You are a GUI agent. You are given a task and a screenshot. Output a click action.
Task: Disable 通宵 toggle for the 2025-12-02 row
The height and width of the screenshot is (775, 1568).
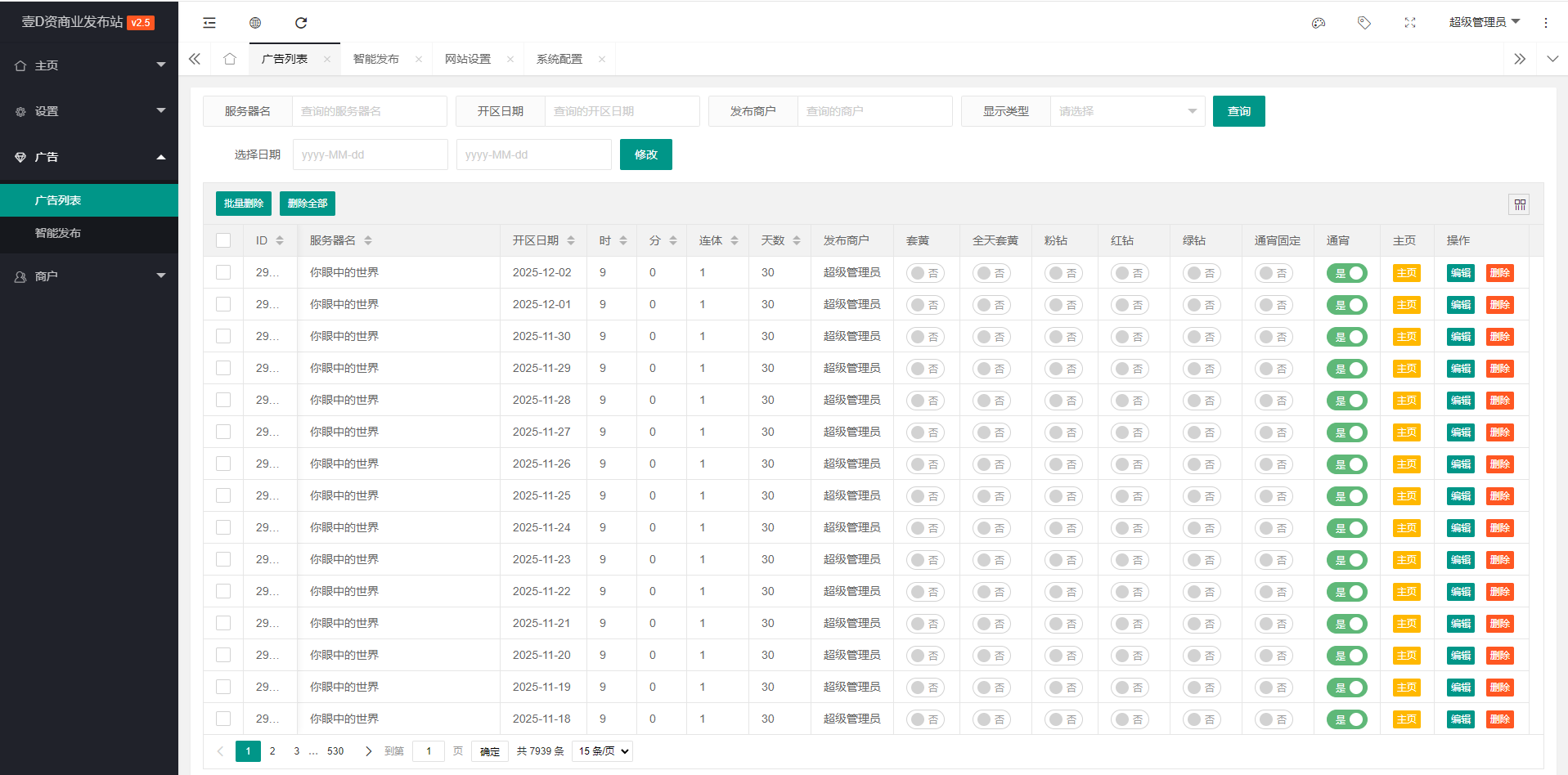[1346, 273]
